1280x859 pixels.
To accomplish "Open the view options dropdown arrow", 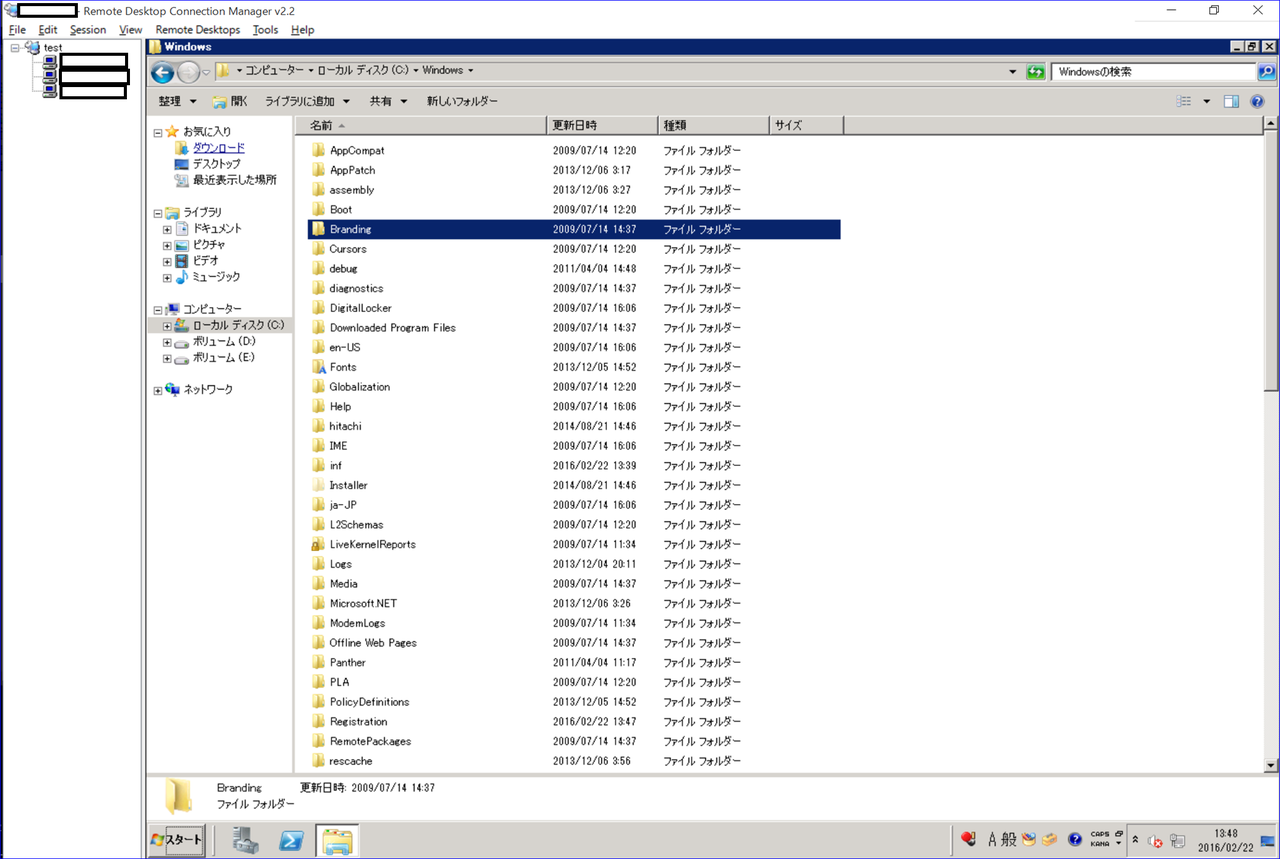I will click(x=1206, y=102).
